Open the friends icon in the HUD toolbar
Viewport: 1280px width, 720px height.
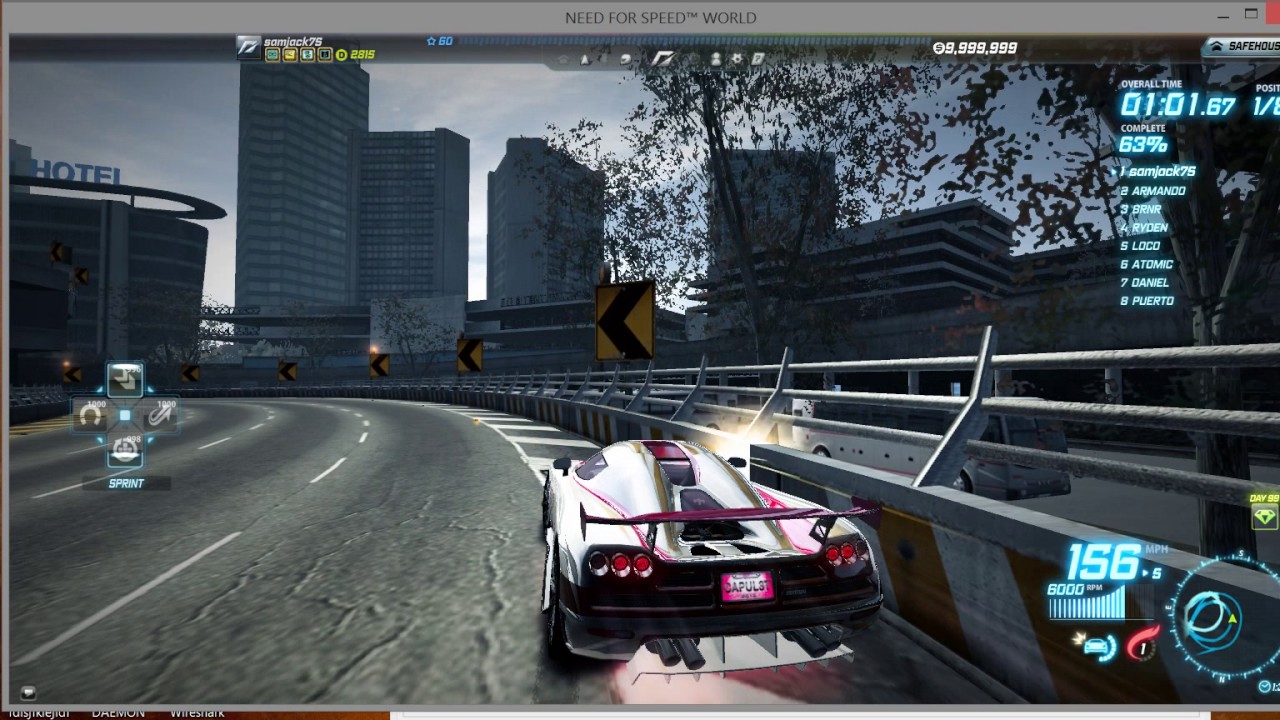point(717,58)
